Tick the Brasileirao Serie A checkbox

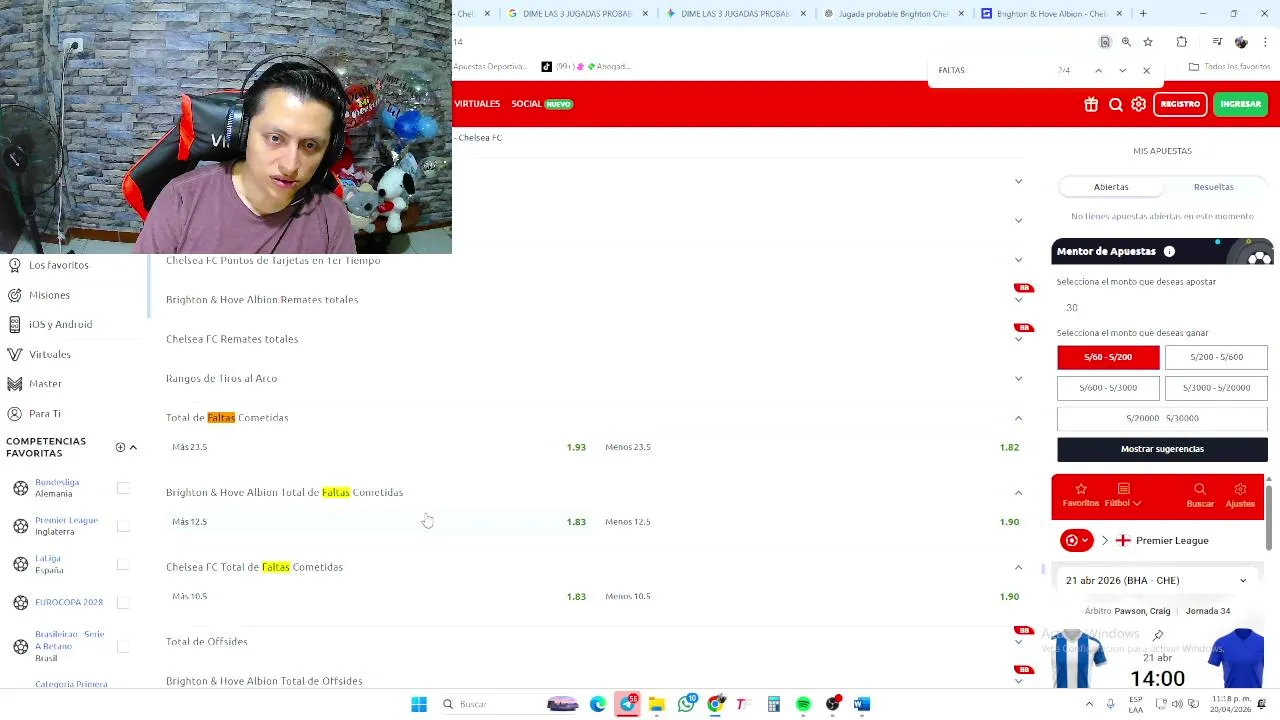coord(123,647)
